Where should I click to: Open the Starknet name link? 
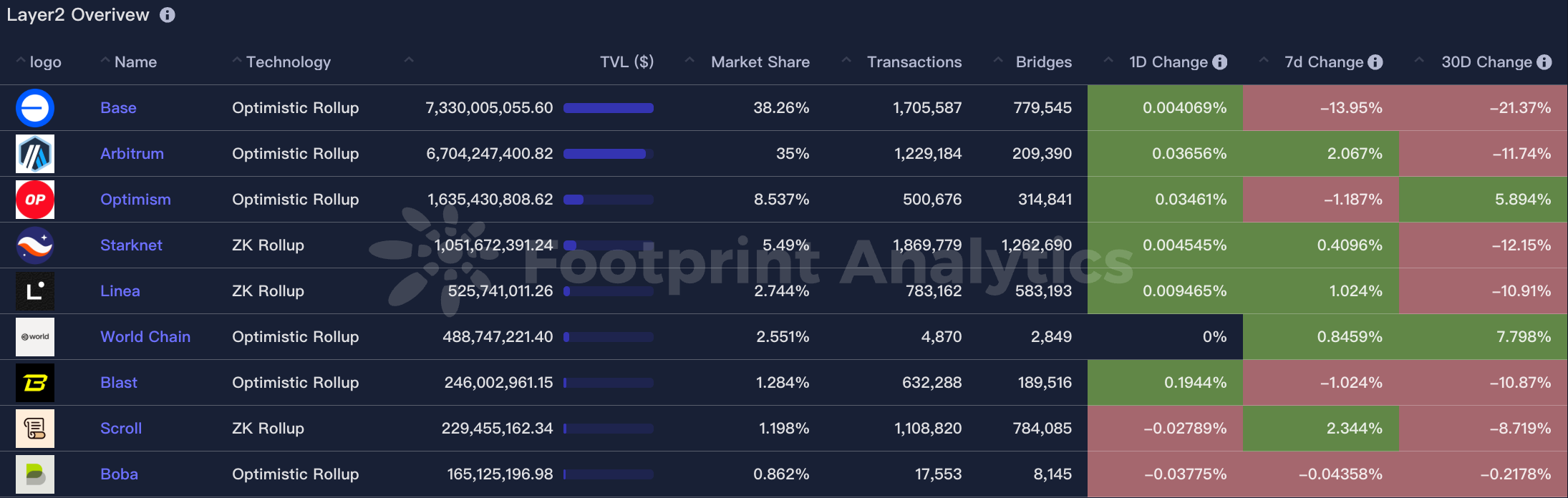131,245
